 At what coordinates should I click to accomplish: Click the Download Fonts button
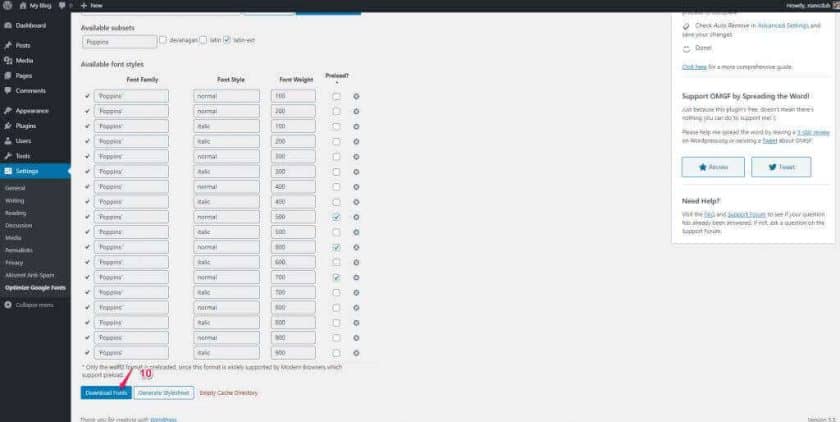tap(106, 393)
